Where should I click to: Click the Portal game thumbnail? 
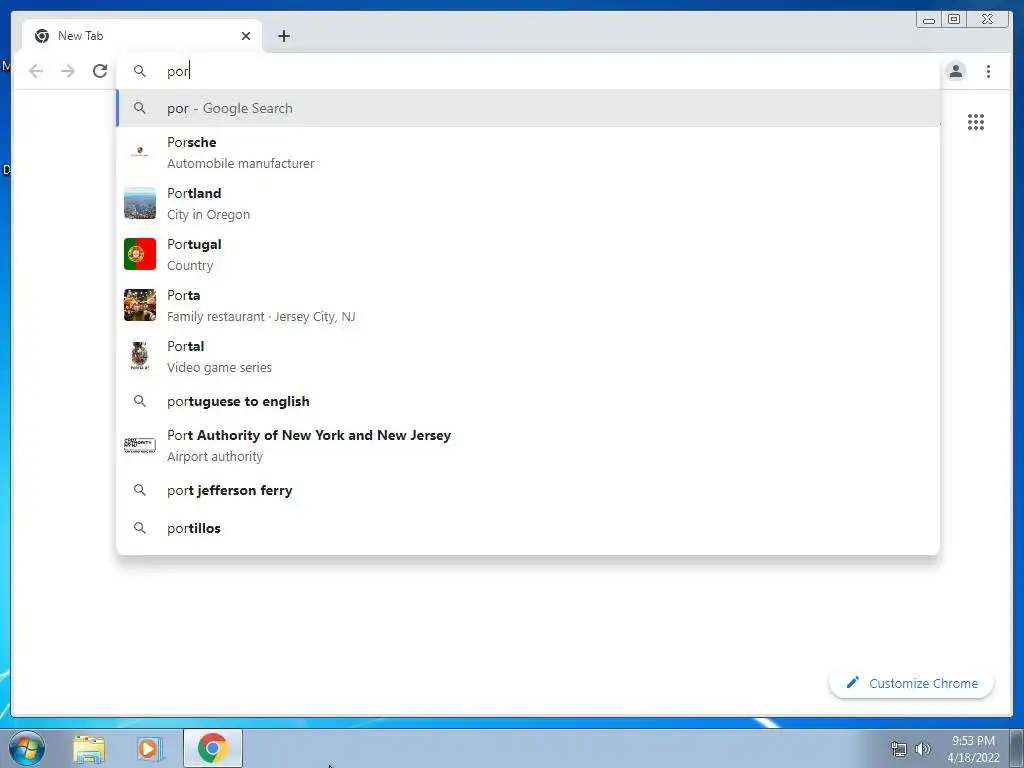(140, 356)
